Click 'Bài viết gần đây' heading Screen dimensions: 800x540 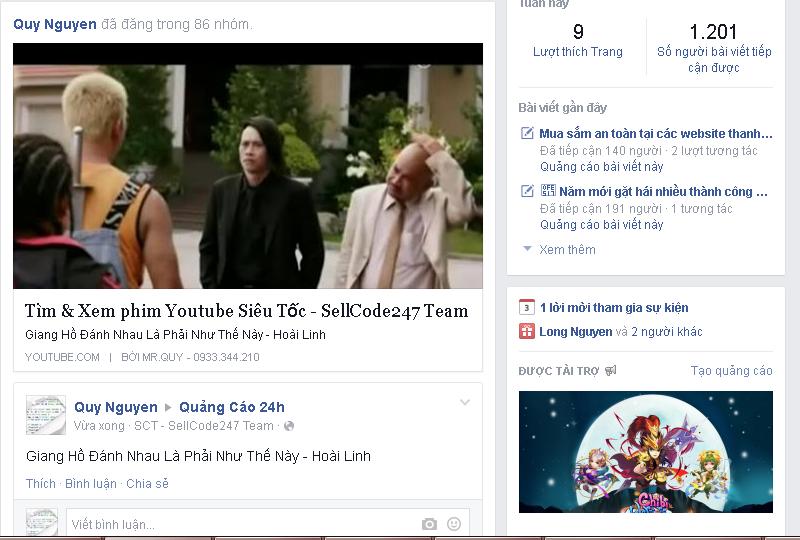coord(562,108)
